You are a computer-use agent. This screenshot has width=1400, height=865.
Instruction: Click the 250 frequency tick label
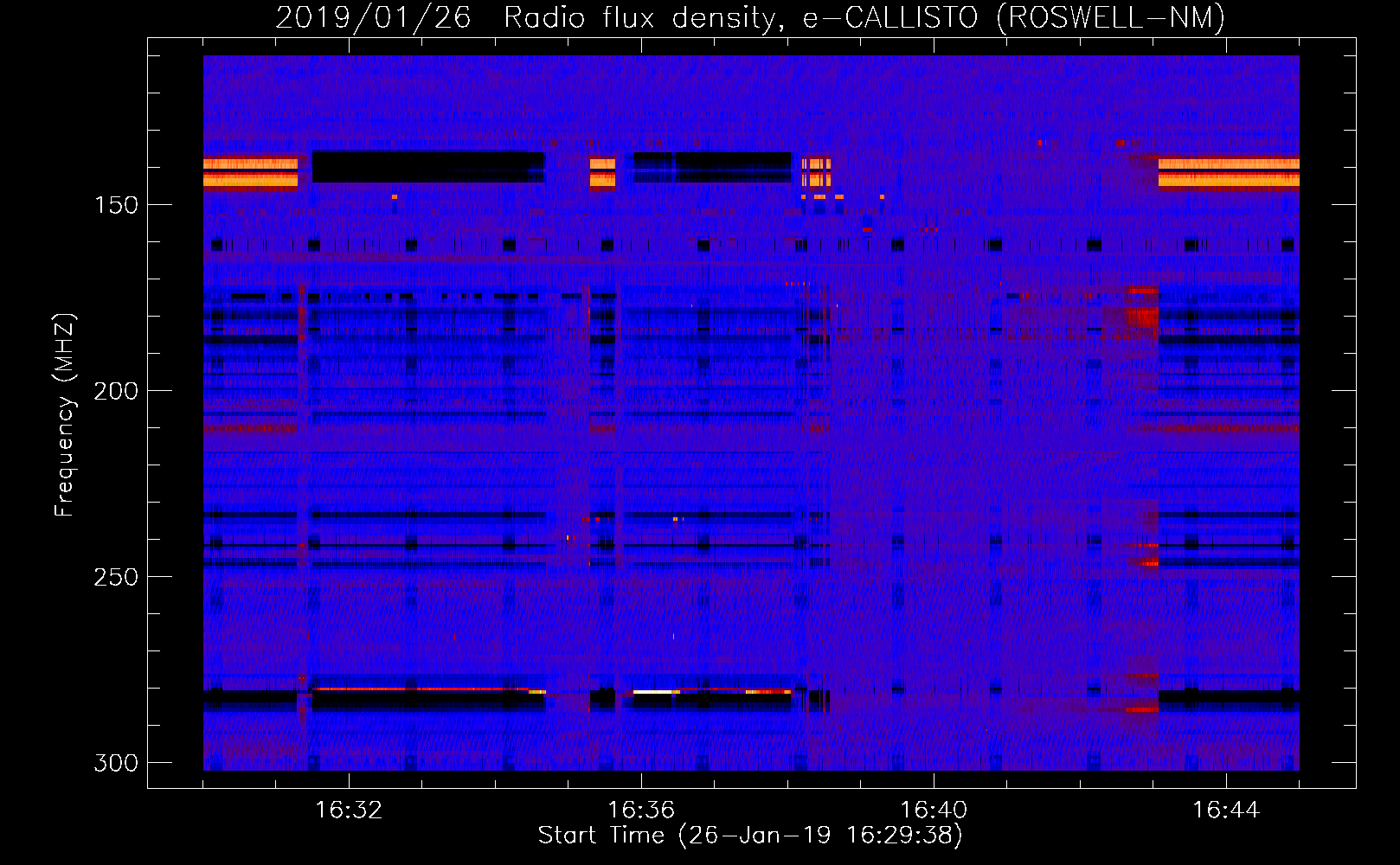pyautogui.click(x=116, y=577)
